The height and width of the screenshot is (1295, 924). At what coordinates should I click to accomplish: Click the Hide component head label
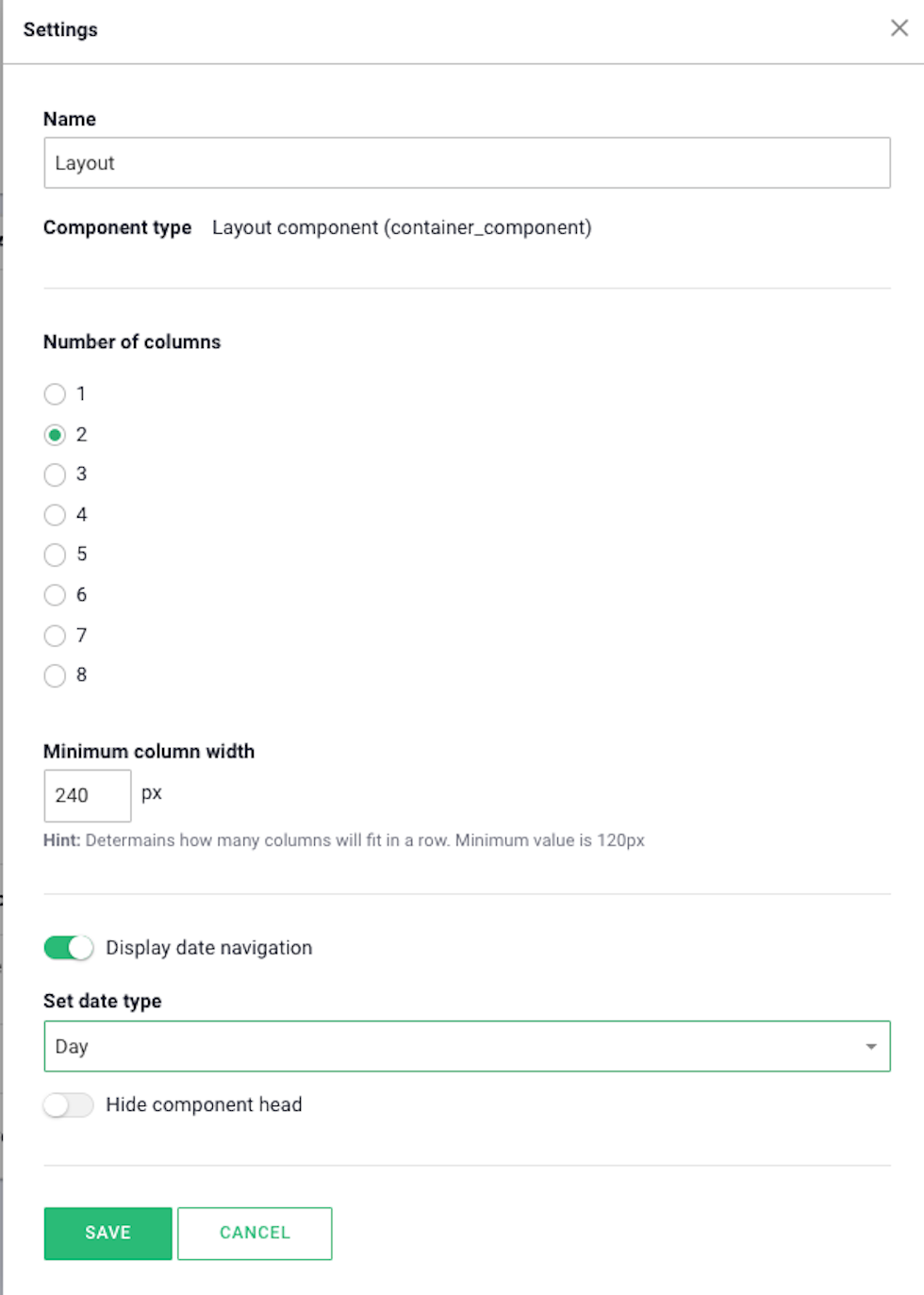[x=204, y=1104]
